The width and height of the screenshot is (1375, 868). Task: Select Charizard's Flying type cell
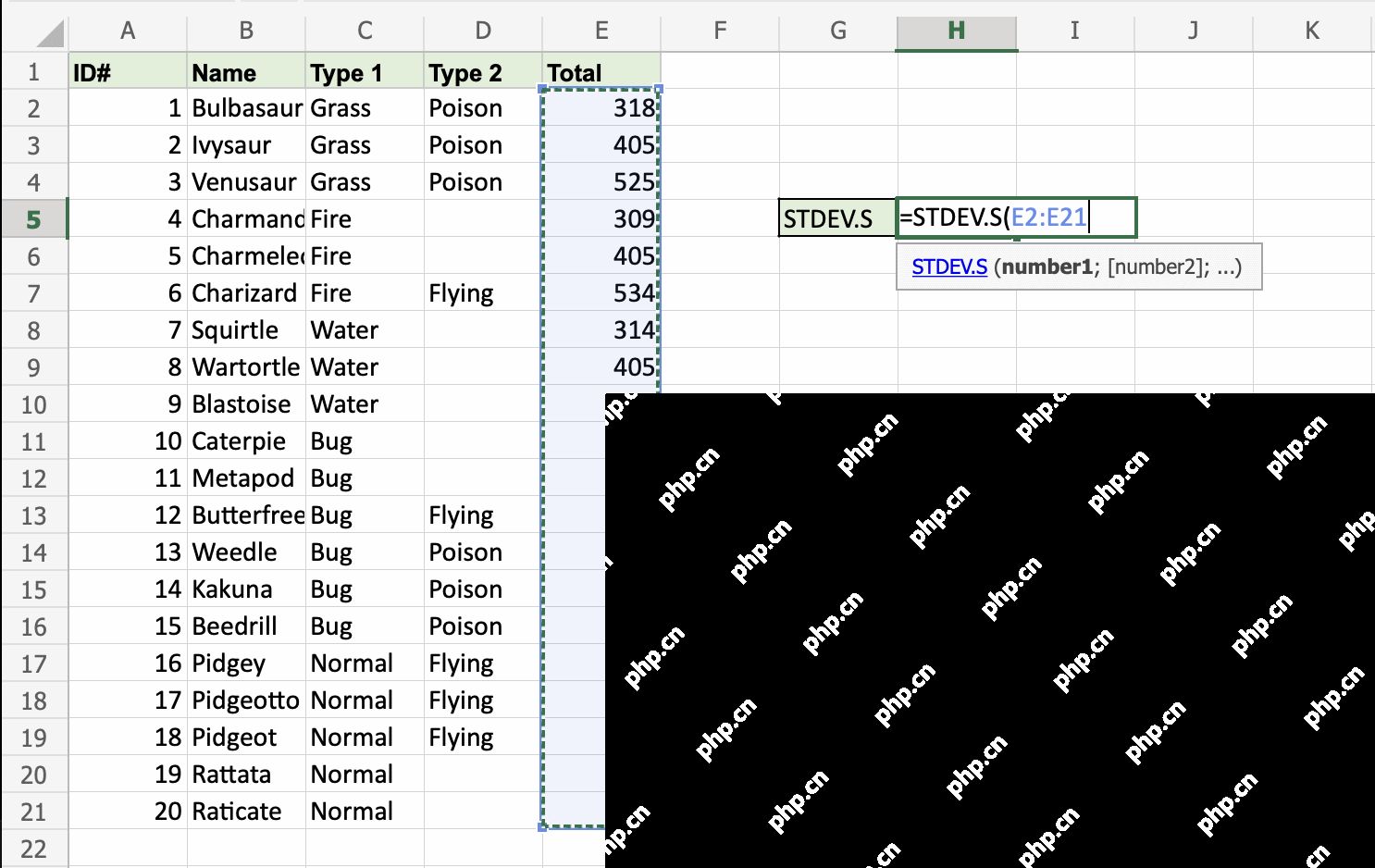tap(483, 293)
